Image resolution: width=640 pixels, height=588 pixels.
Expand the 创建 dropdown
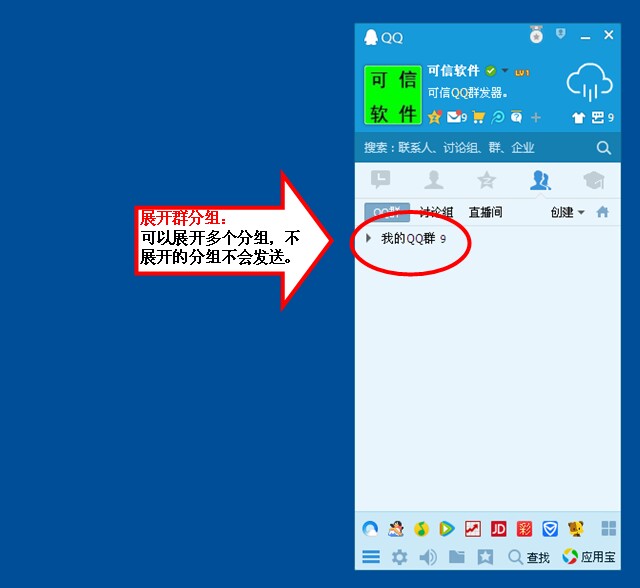(x=567, y=212)
